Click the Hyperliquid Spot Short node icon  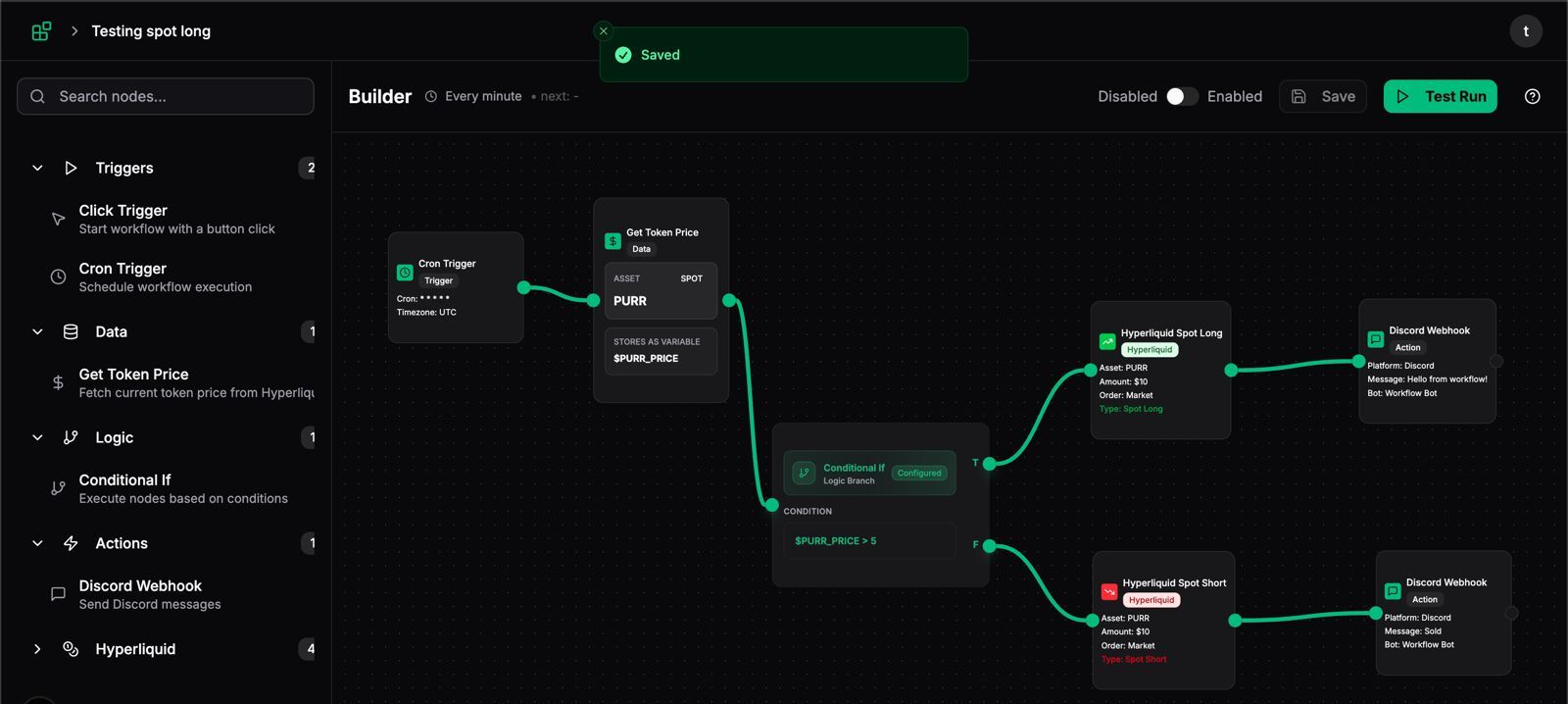tap(1109, 591)
